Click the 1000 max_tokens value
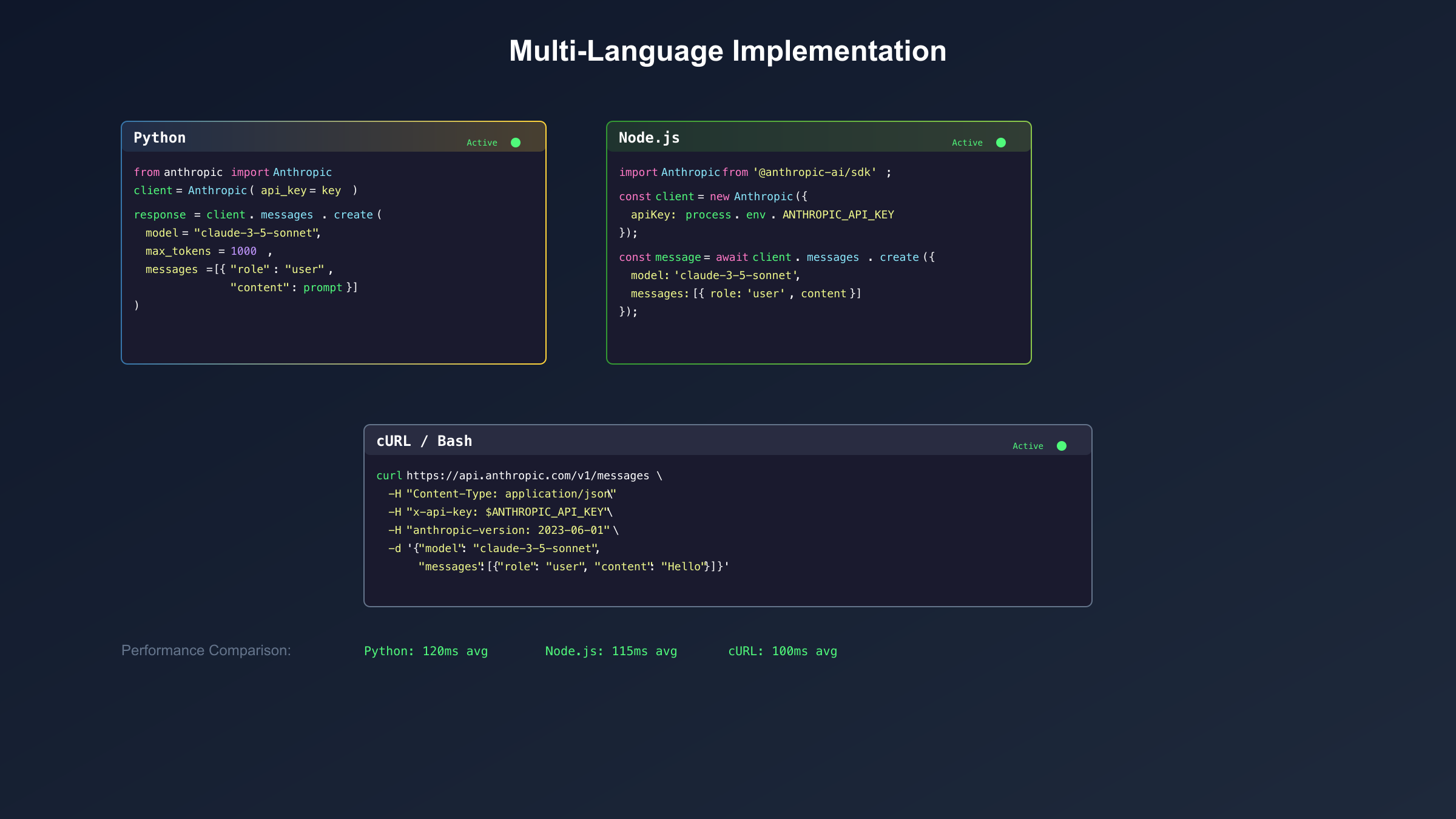The image size is (1456, 819). [x=243, y=251]
